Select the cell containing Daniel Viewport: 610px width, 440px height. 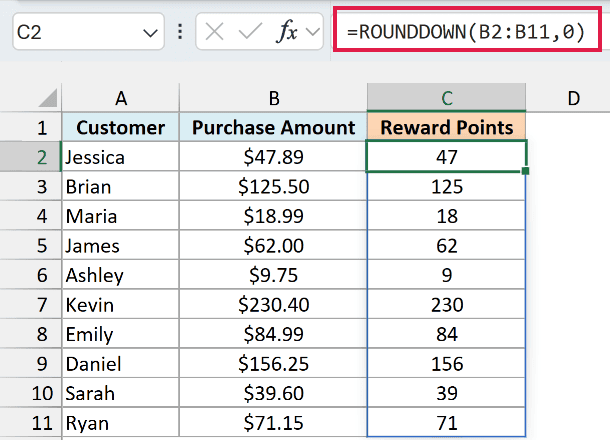(x=121, y=364)
